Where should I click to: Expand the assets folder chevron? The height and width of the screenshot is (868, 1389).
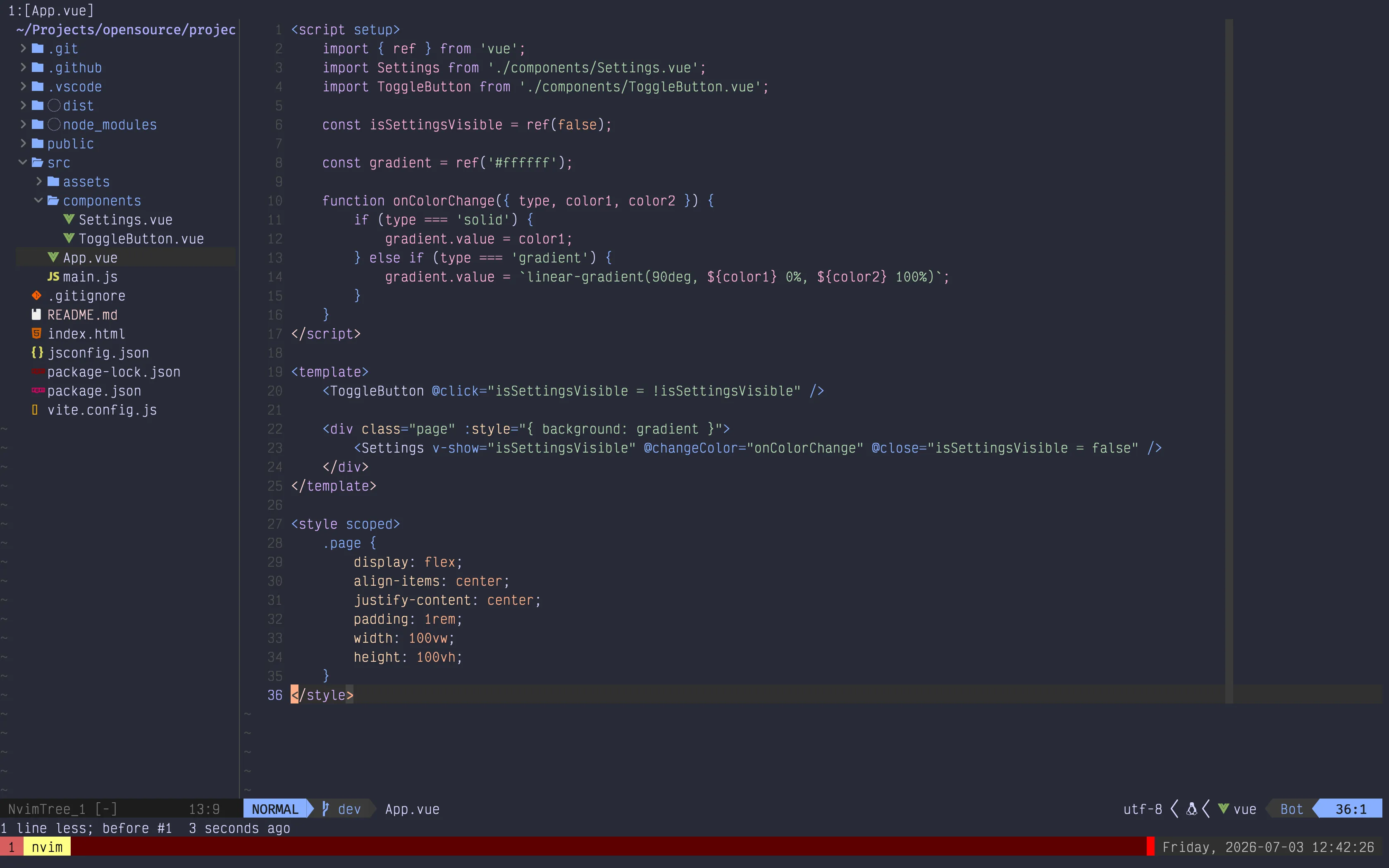(38, 181)
